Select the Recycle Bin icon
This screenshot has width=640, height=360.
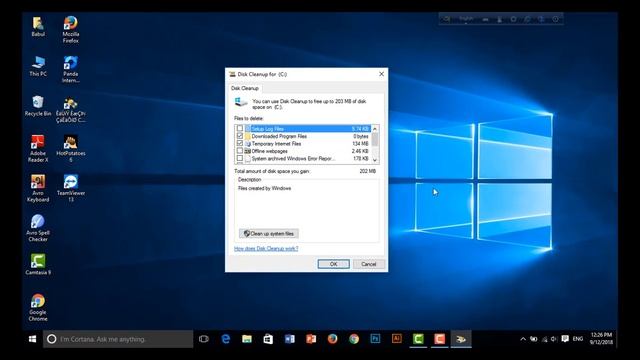[x=38, y=106]
